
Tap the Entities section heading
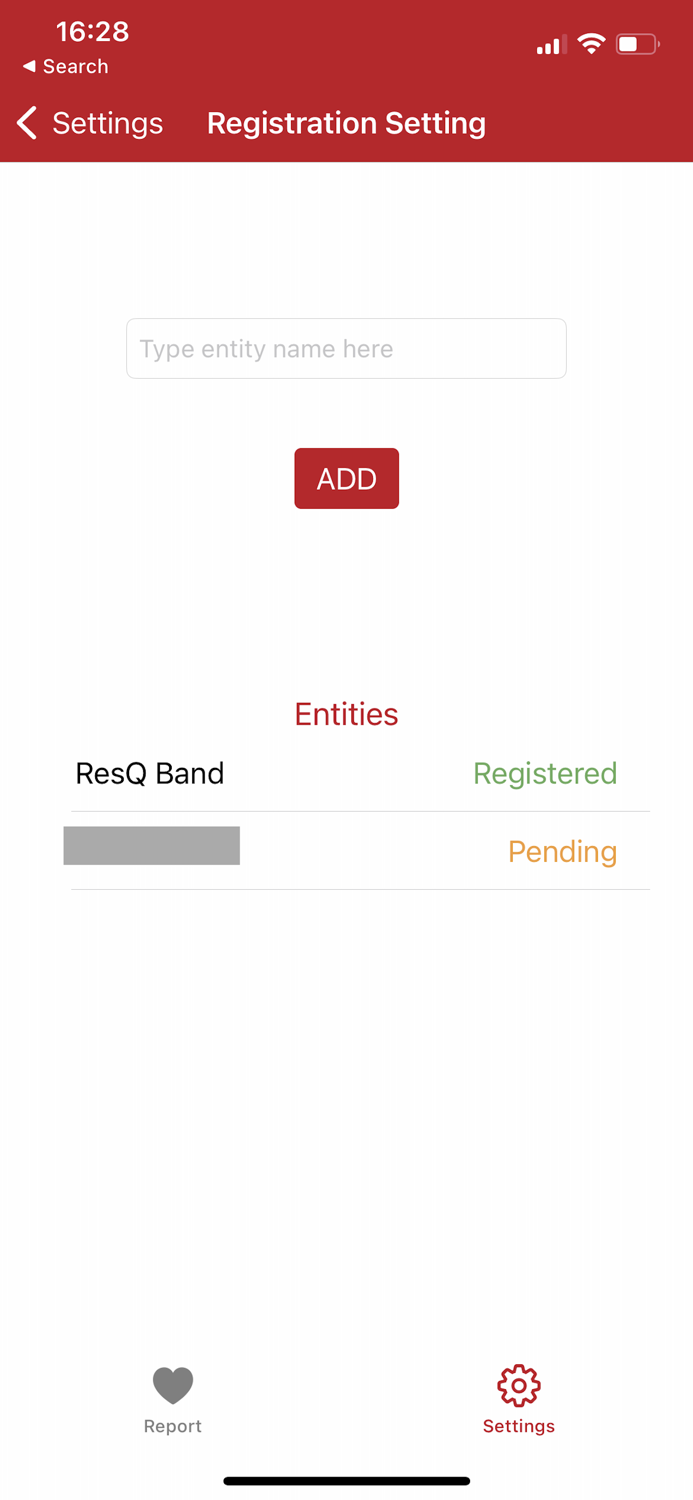tap(346, 714)
